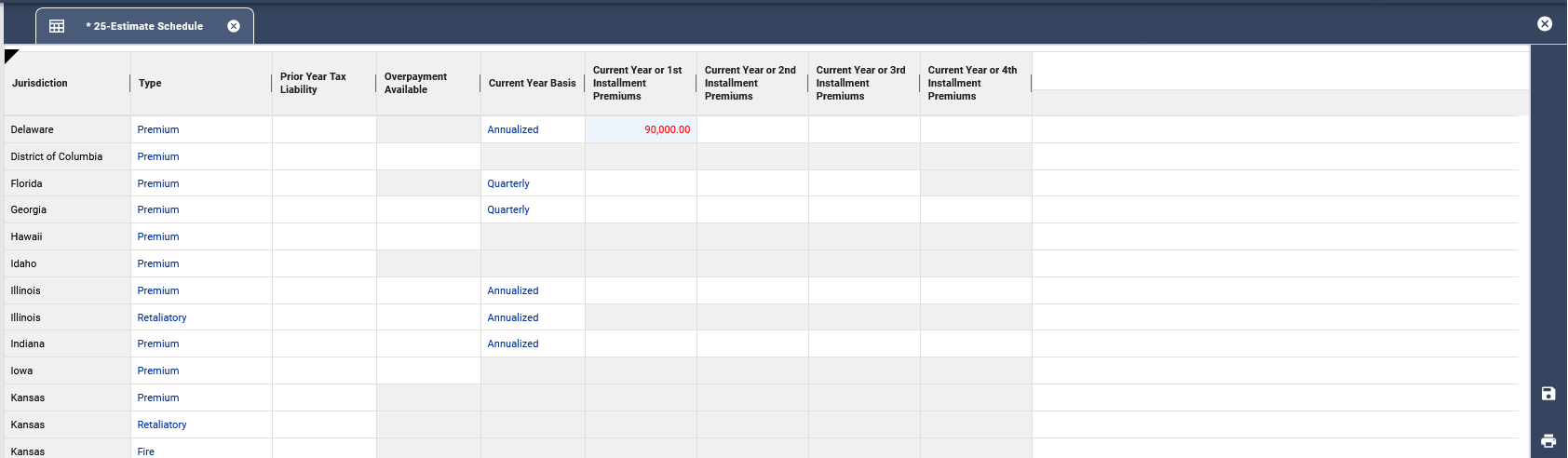The height and width of the screenshot is (458, 1568).
Task: Open the Retaliatory link for Illinois
Action: pyautogui.click(x=162, y=317)
